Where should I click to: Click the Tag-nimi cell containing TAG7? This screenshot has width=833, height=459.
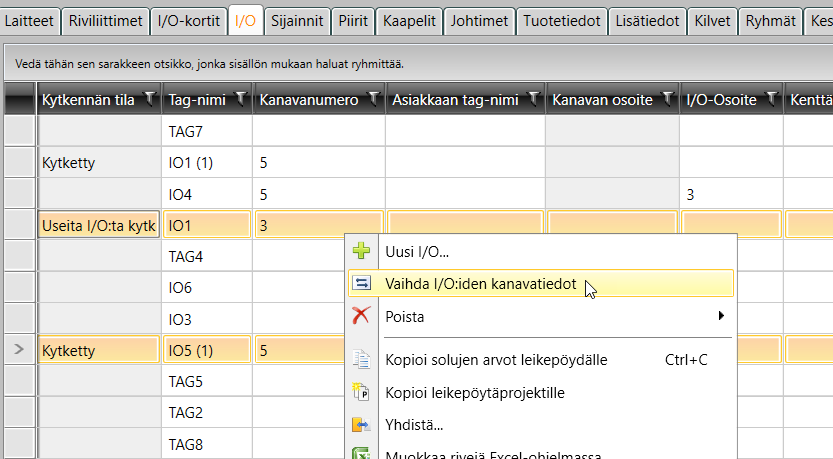207,131
